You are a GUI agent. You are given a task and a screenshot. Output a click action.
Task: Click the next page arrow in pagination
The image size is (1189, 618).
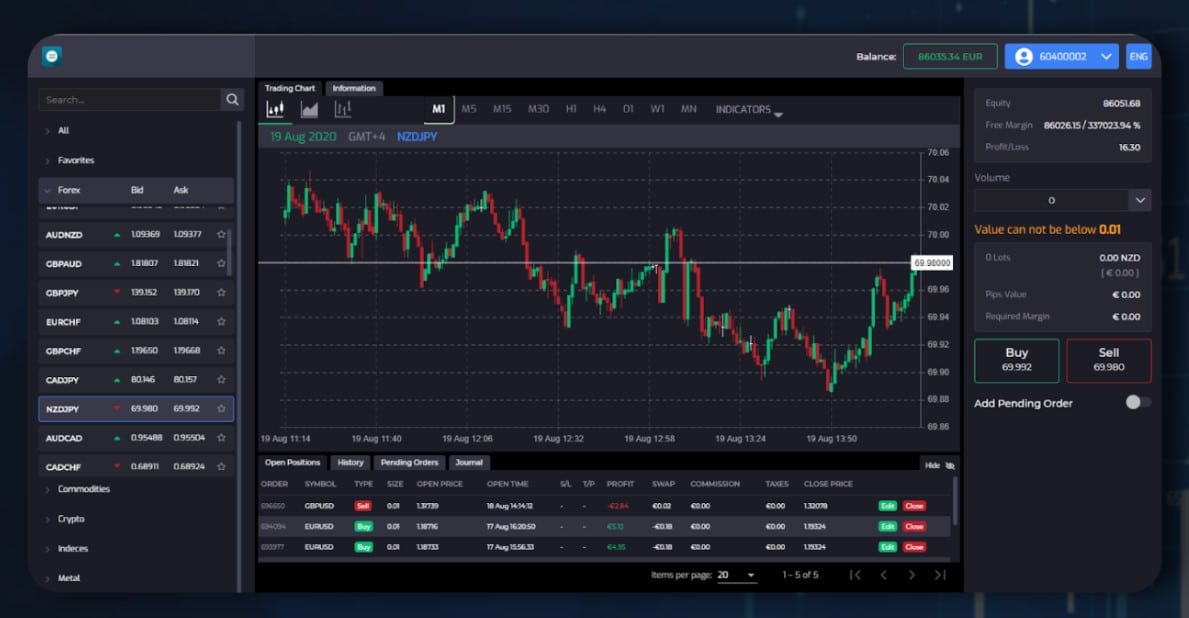pyautogui.click(x=911, y=575)
